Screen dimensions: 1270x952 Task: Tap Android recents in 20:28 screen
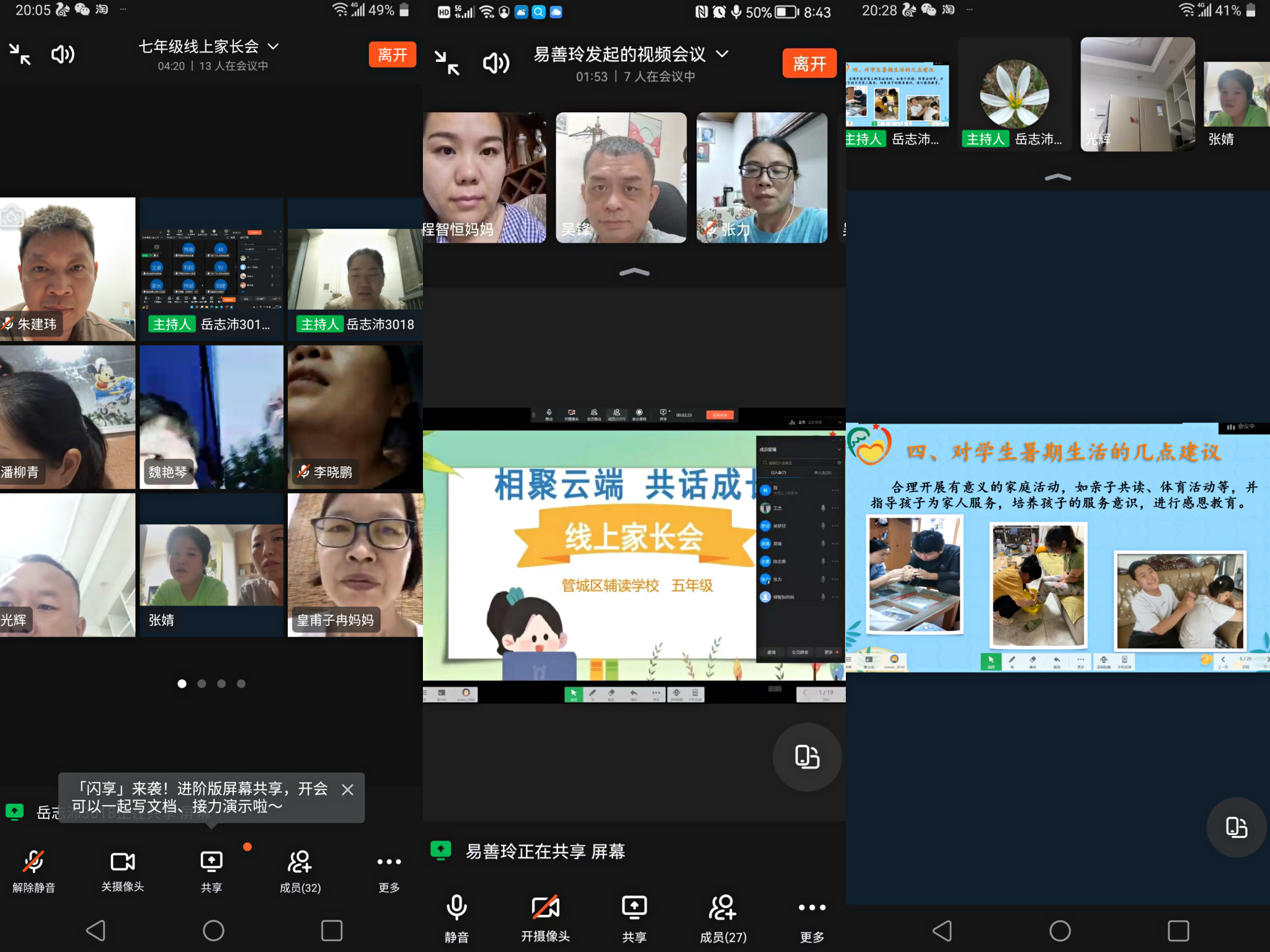(1178, 930)
